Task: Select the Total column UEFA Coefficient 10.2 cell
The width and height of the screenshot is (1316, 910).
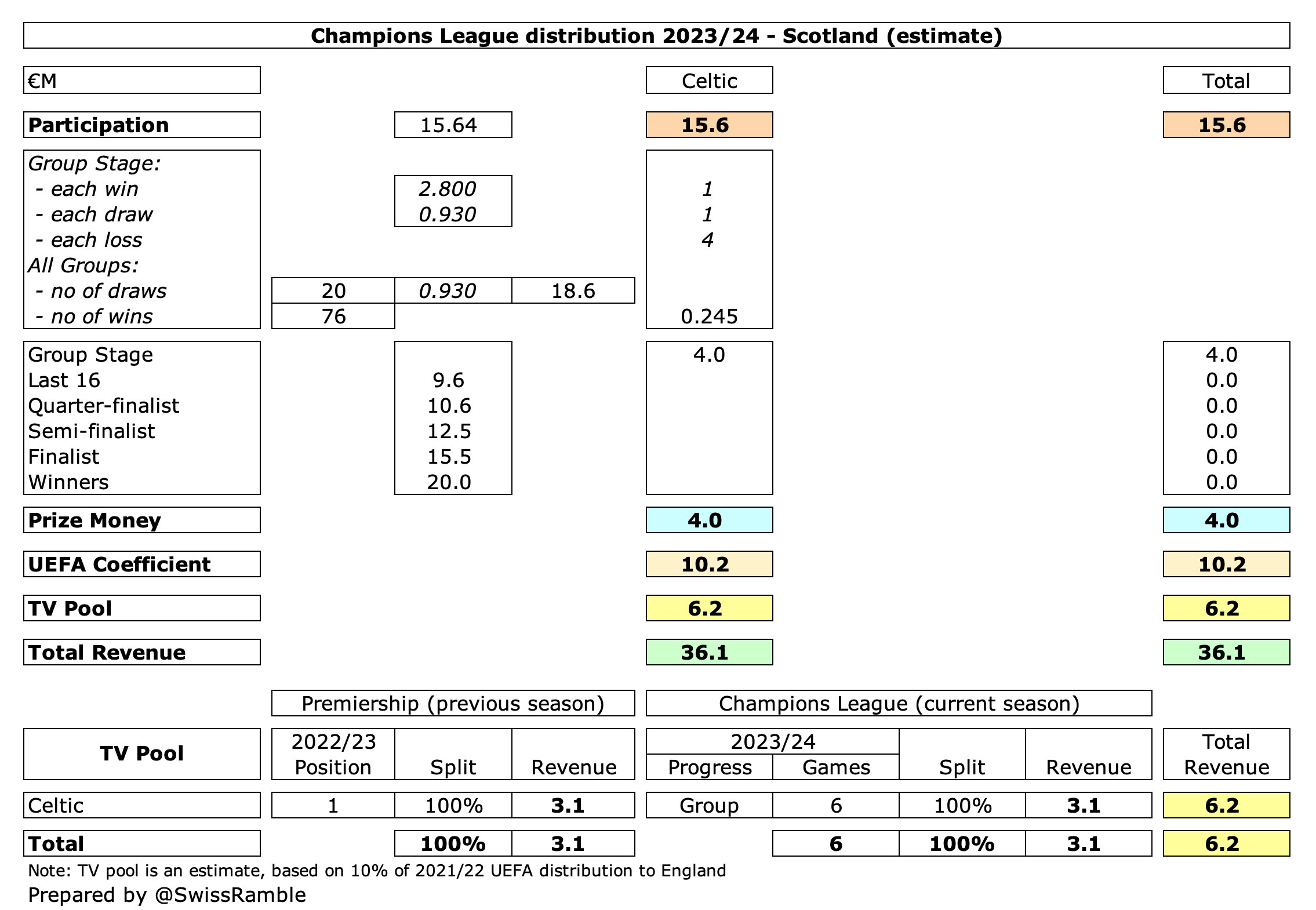Action: 1226,565
